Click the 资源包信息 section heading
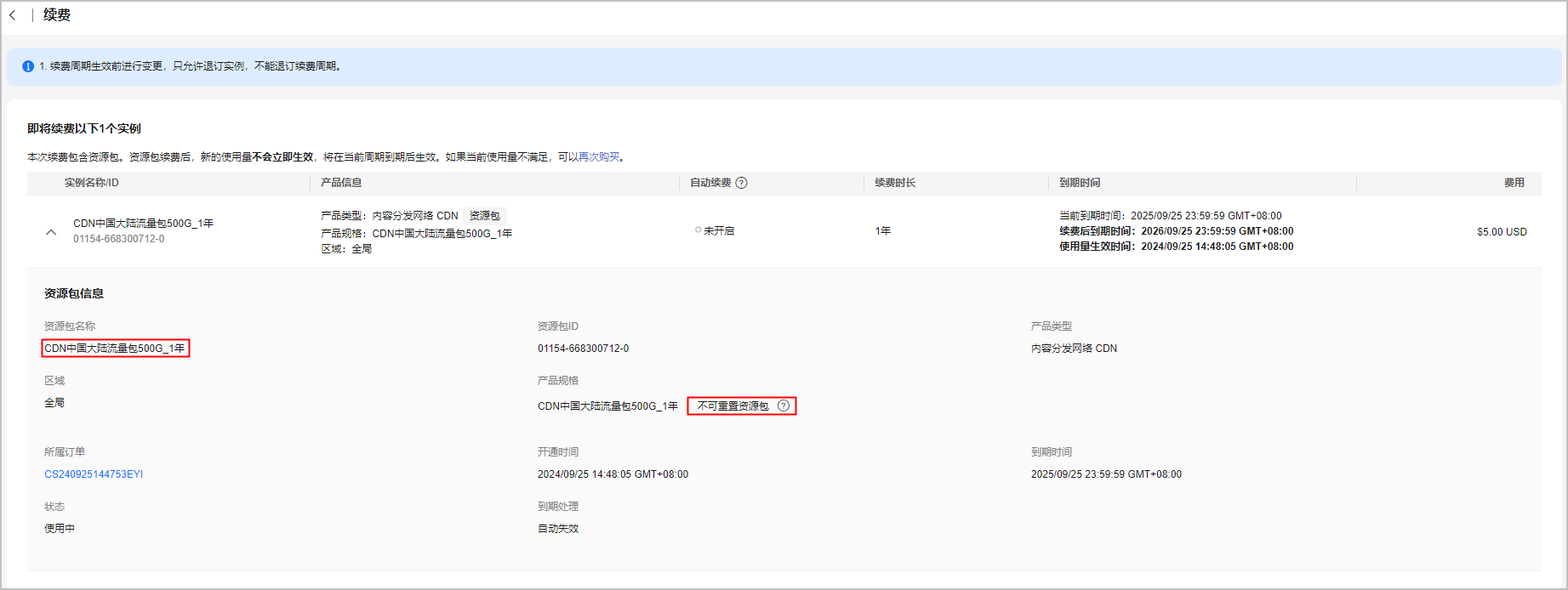Viewport: 1568px width, 590px height. (x=74, y=293)
